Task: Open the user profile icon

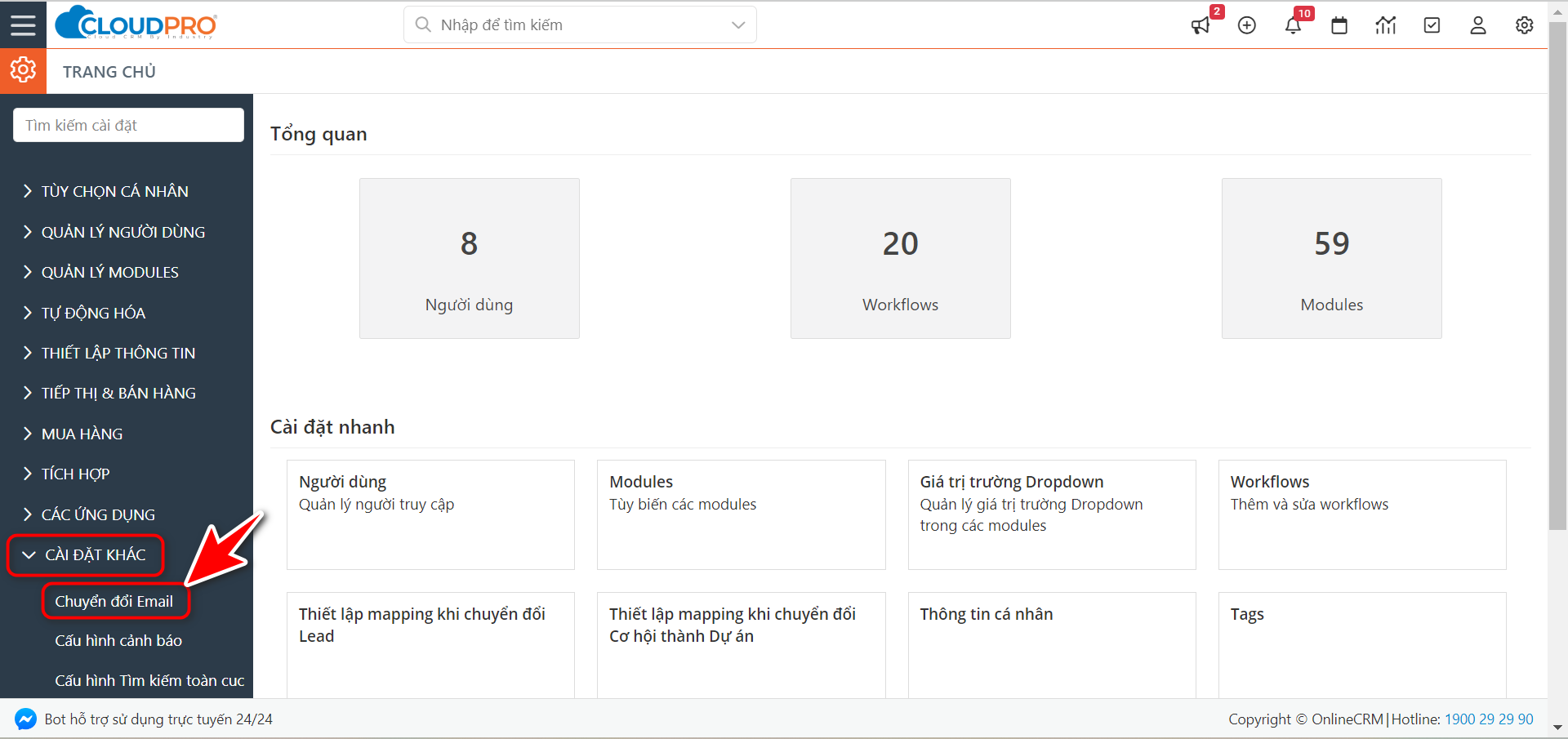Action: click(1478, 25)
